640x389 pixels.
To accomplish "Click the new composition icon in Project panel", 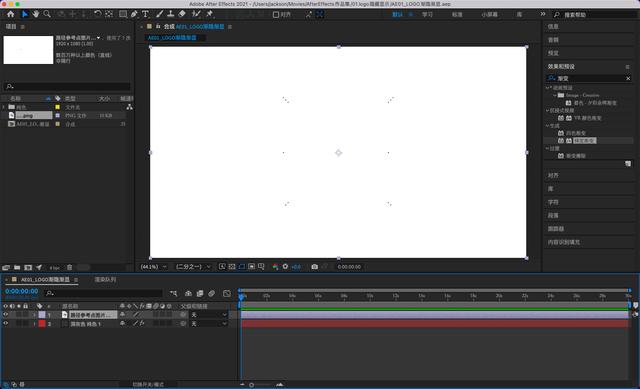I will (28, 268).
